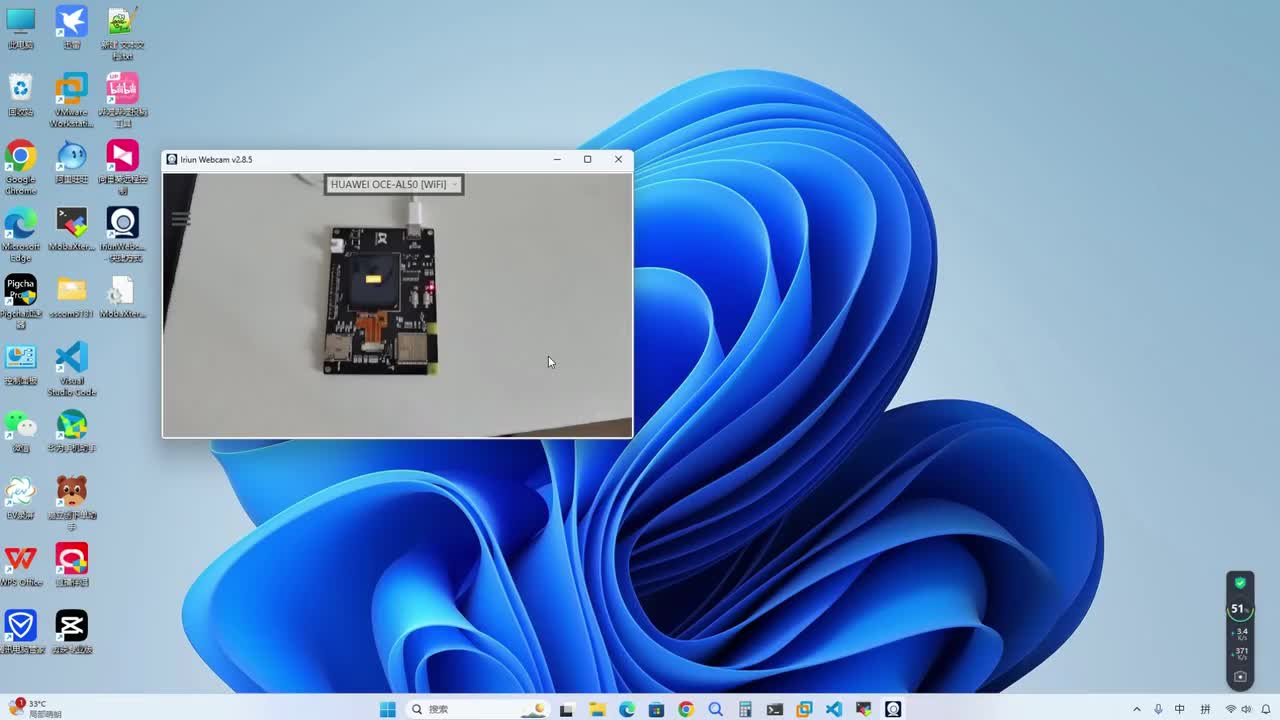The width and height of the screenshot is (1280, 720).
Task: Open the microphone tray icon
Action: click(x=1158, y=709)
